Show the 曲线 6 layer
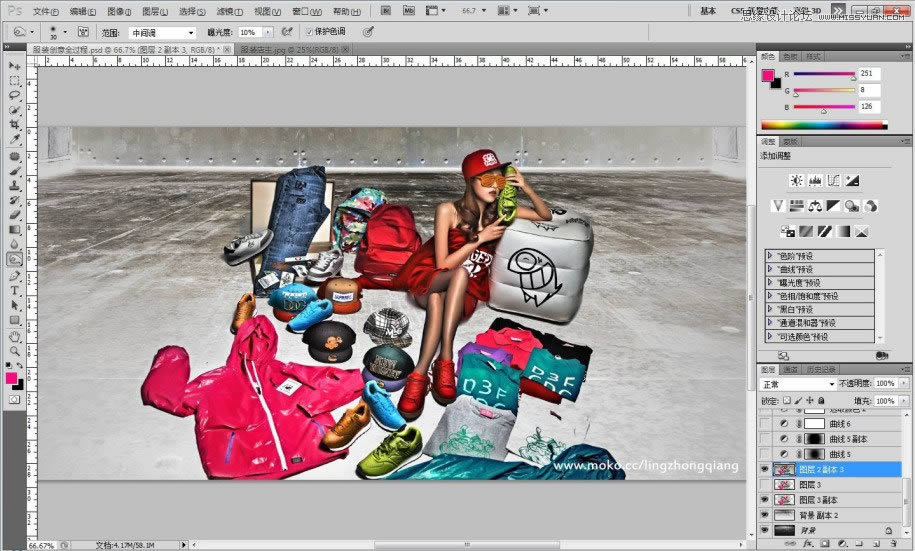This screenshot has width=915, height=551. [765, 424]
